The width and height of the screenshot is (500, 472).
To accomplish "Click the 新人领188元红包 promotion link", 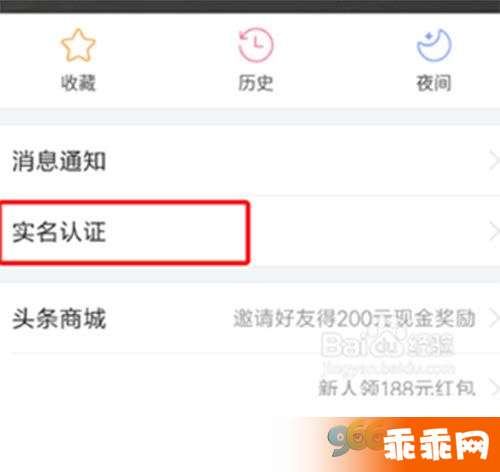I will [x=397, y=388].
